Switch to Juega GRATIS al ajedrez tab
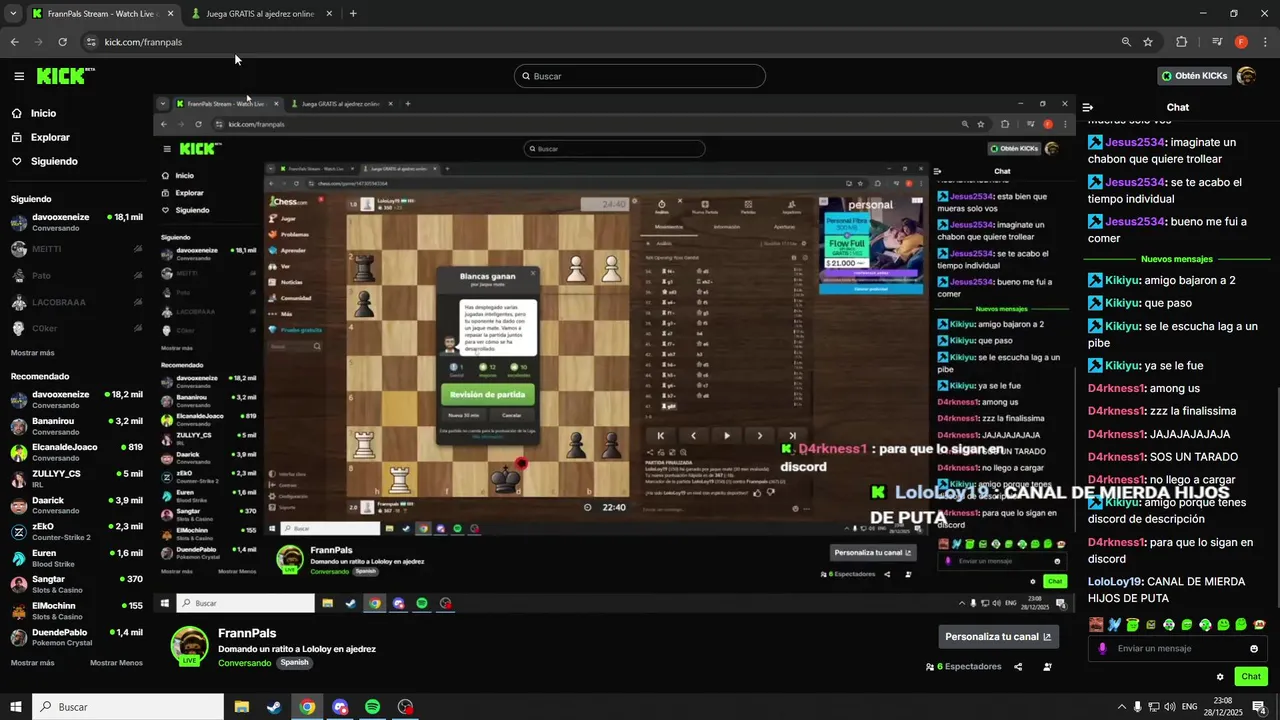 click(x=259, y=14)
